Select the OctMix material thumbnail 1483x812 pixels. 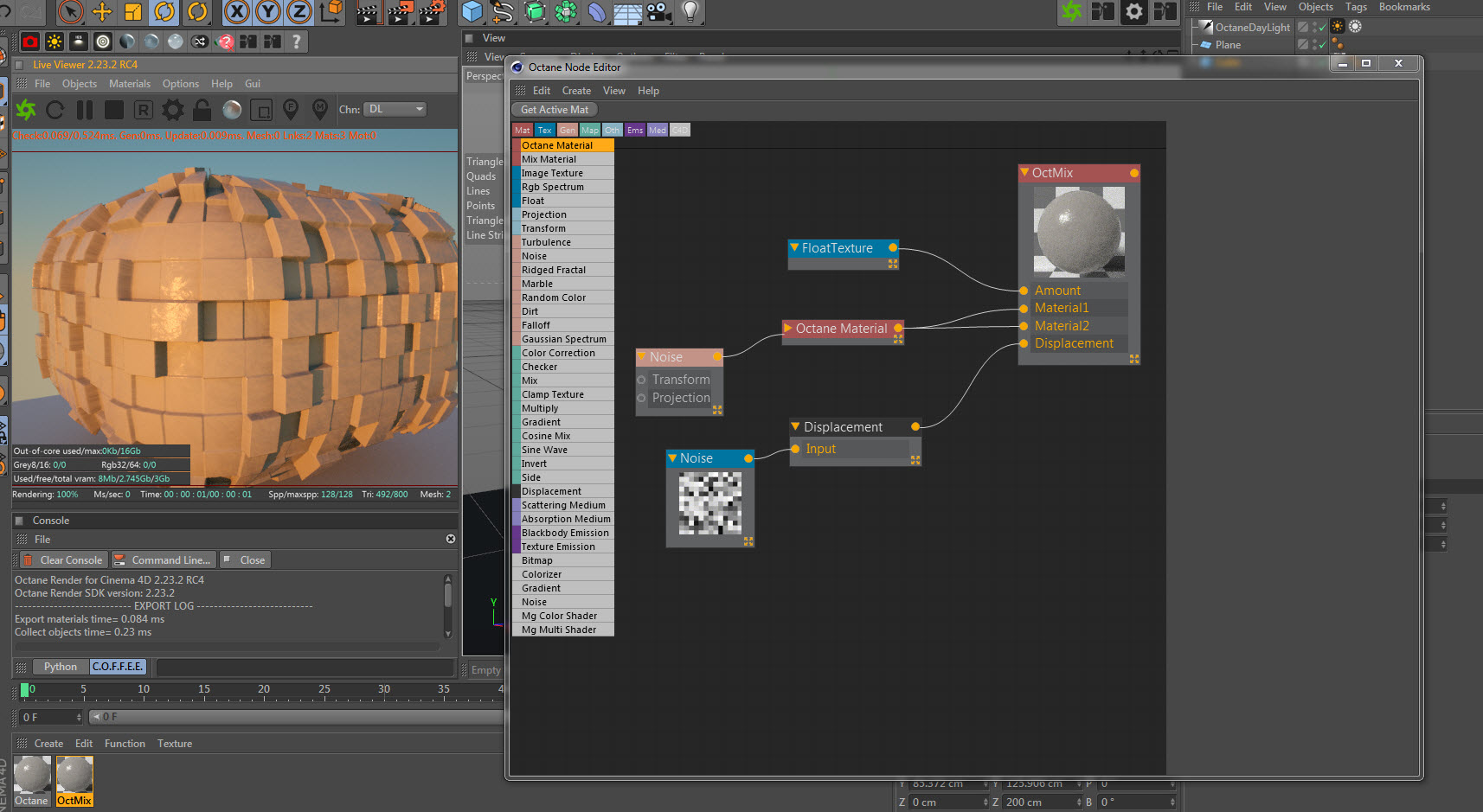point(74,780)
